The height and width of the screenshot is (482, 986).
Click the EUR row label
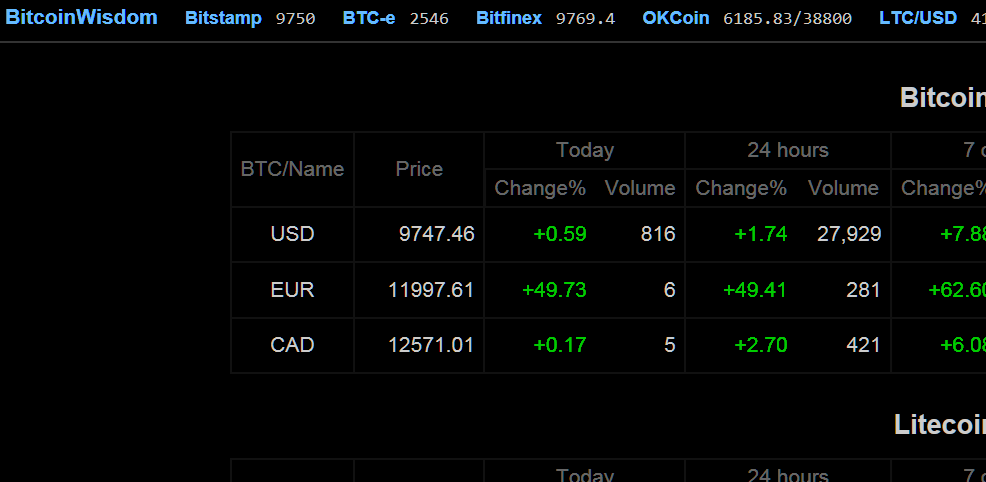292,290
